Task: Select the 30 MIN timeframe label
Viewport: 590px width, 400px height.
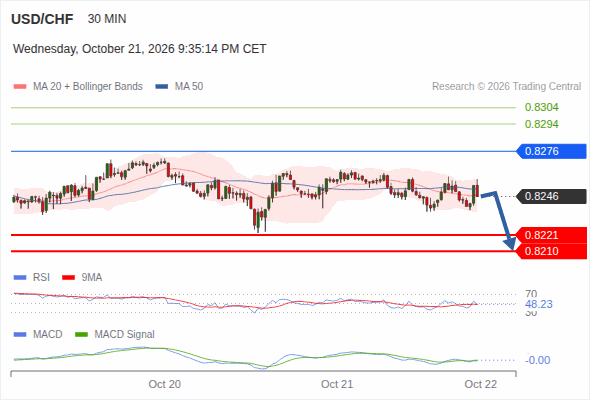Action: 107,19
